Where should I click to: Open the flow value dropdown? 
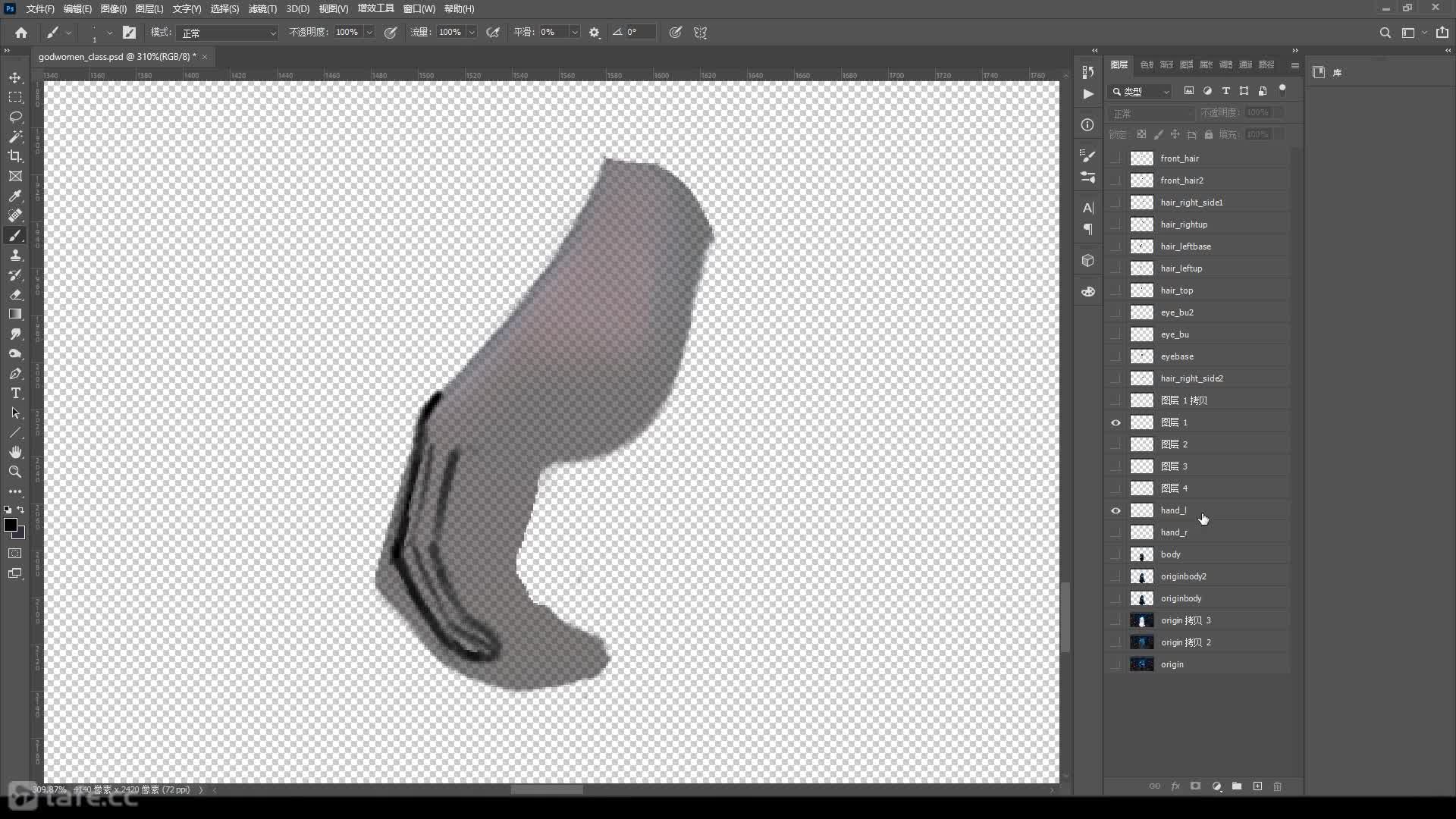[472, 33]
